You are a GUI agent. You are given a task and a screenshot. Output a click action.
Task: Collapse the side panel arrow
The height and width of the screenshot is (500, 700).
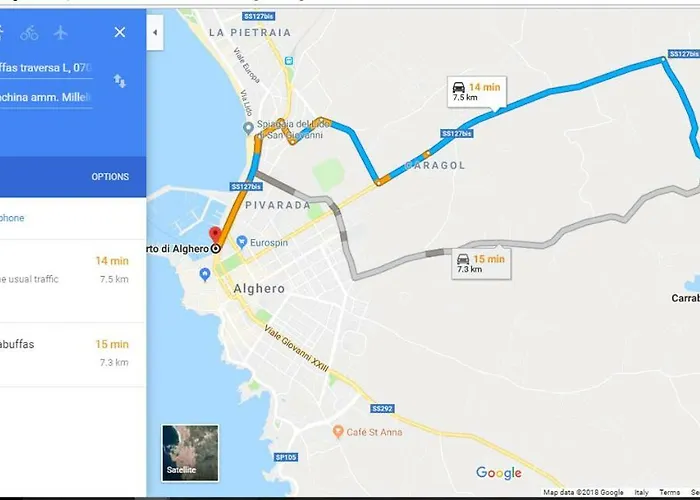155,32
